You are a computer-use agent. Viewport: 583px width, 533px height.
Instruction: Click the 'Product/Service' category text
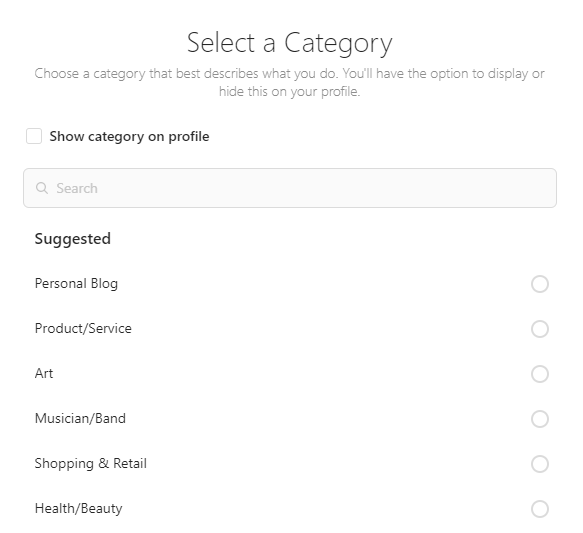pos(83,328)
